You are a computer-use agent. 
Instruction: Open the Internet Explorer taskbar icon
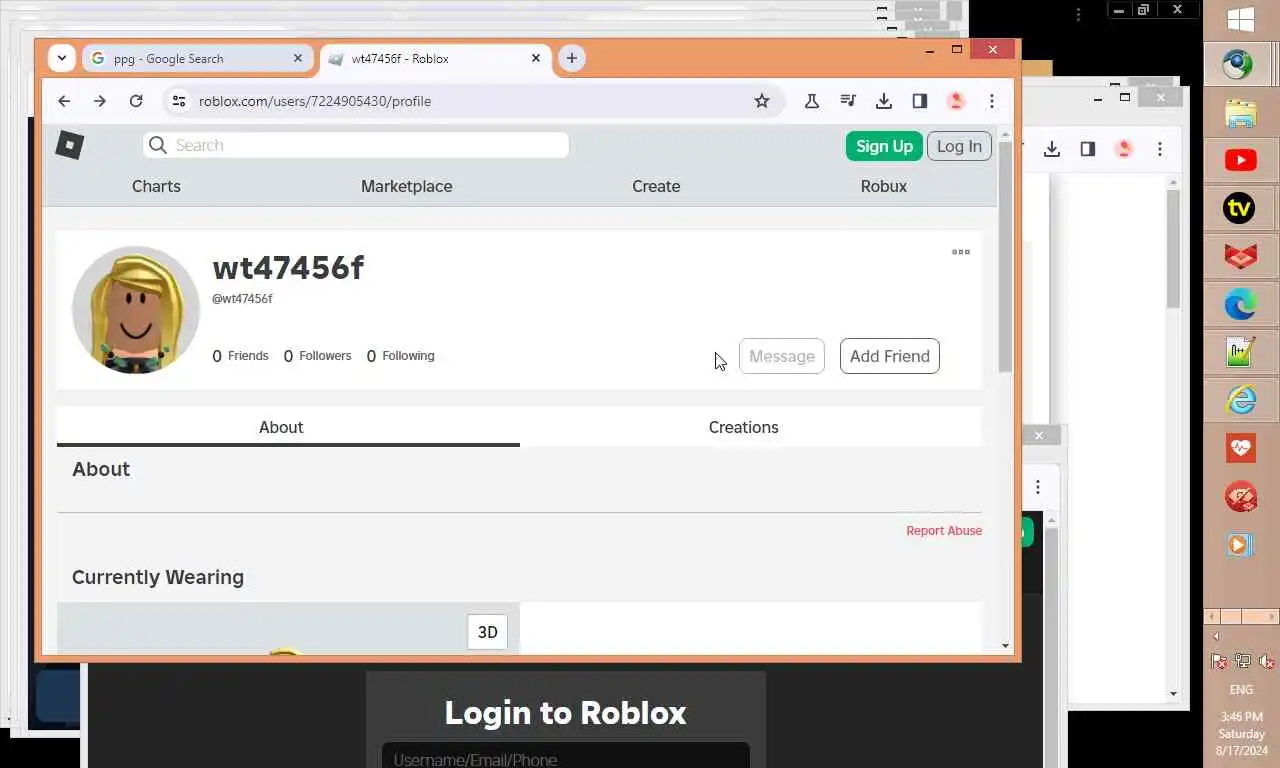click(x=1241, y=400)
